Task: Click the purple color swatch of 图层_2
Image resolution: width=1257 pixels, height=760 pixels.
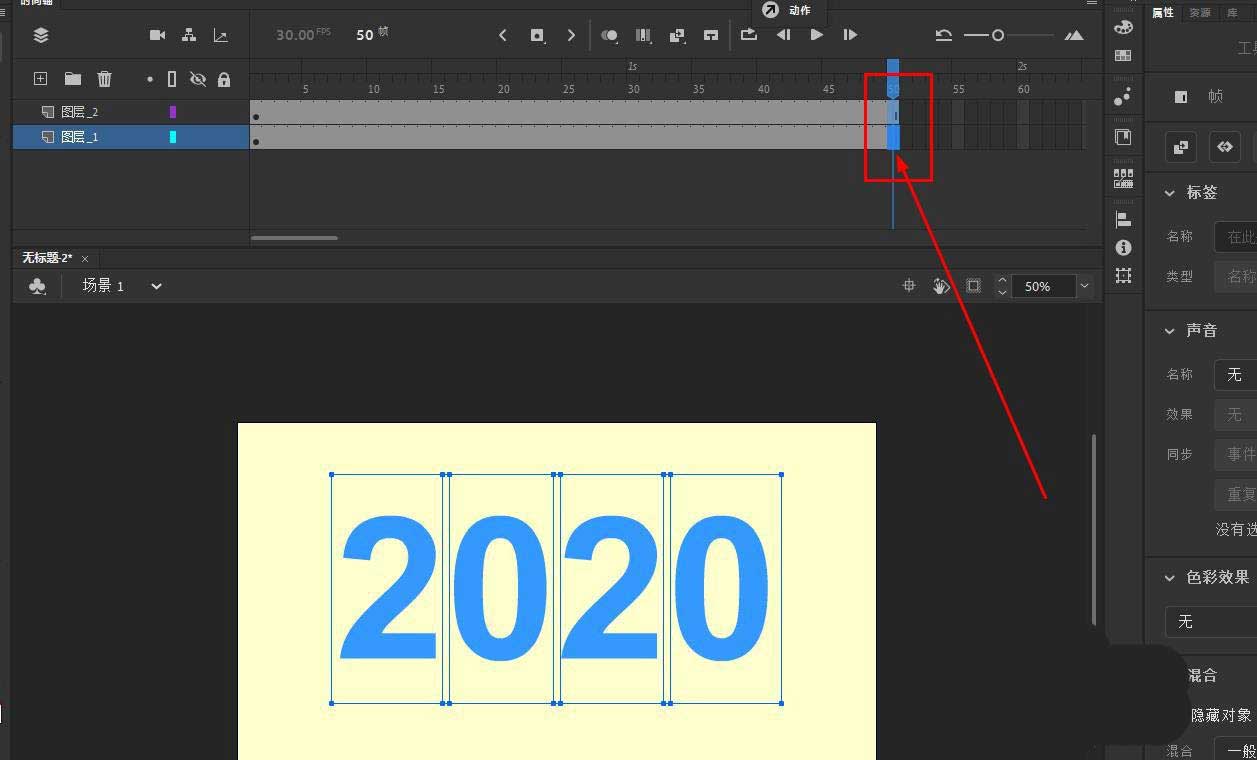Action: point(174,111)
